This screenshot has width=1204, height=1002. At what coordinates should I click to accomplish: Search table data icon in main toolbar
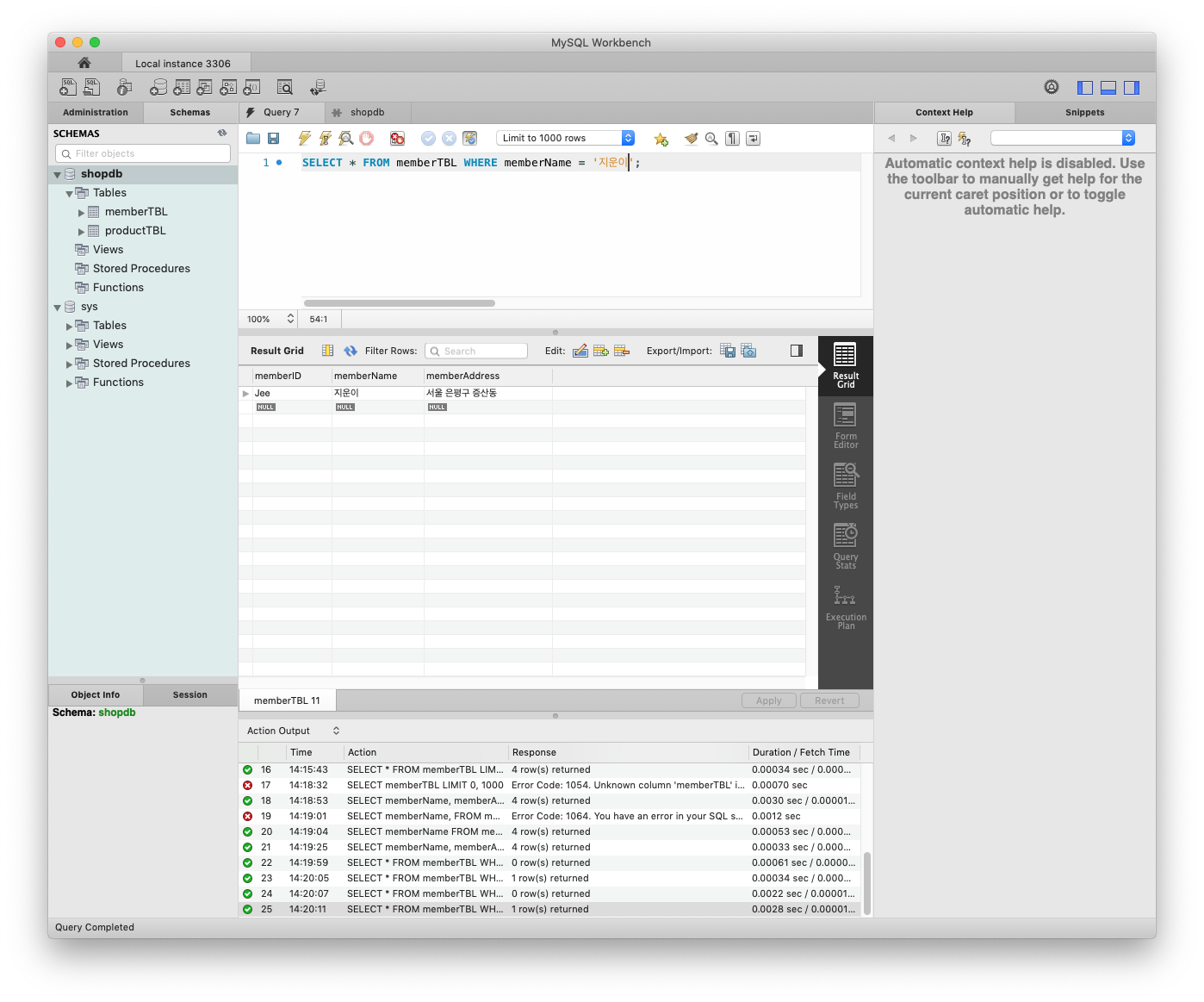coord(285,87)
